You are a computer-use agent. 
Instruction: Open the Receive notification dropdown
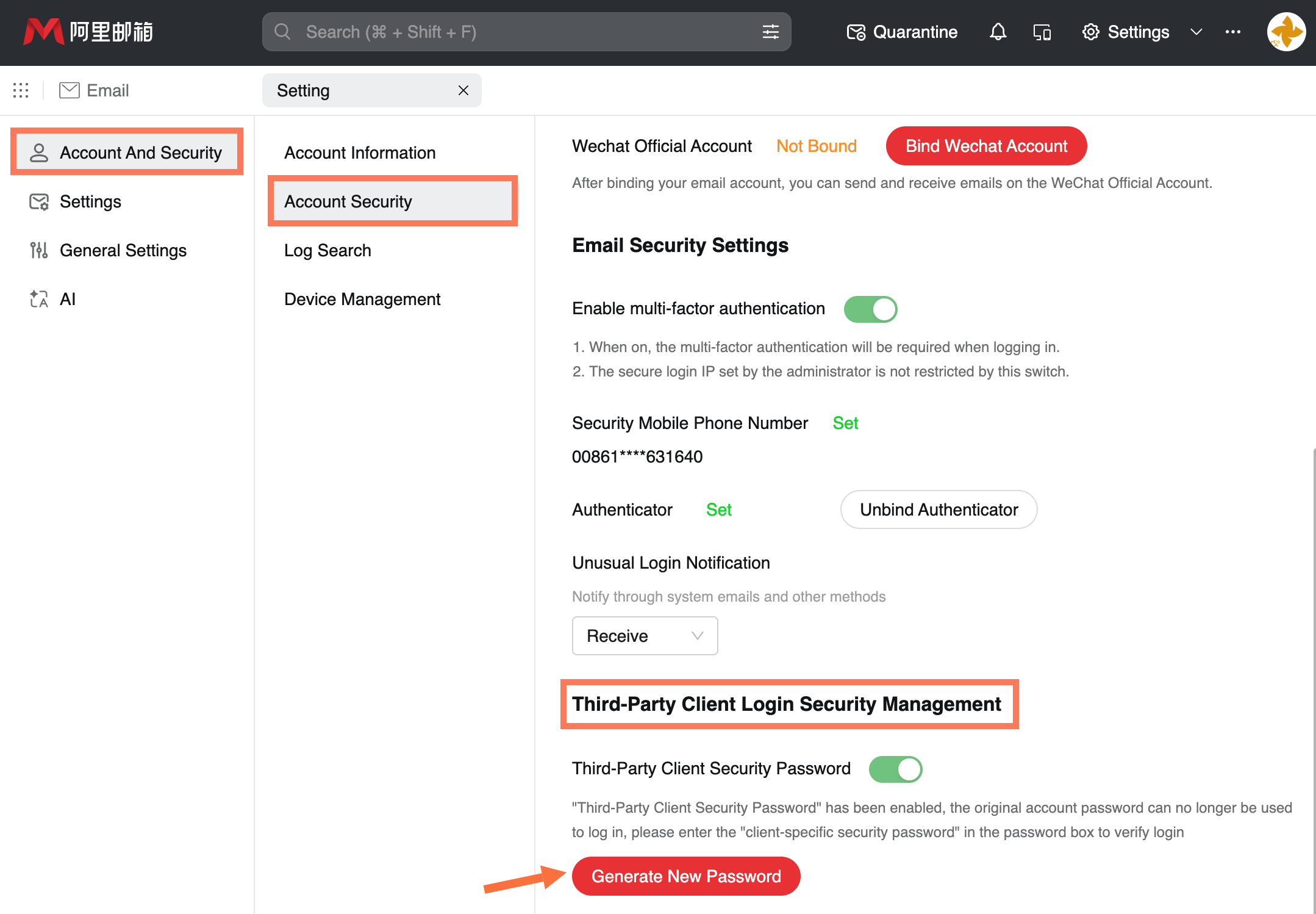tap(644, 635)
